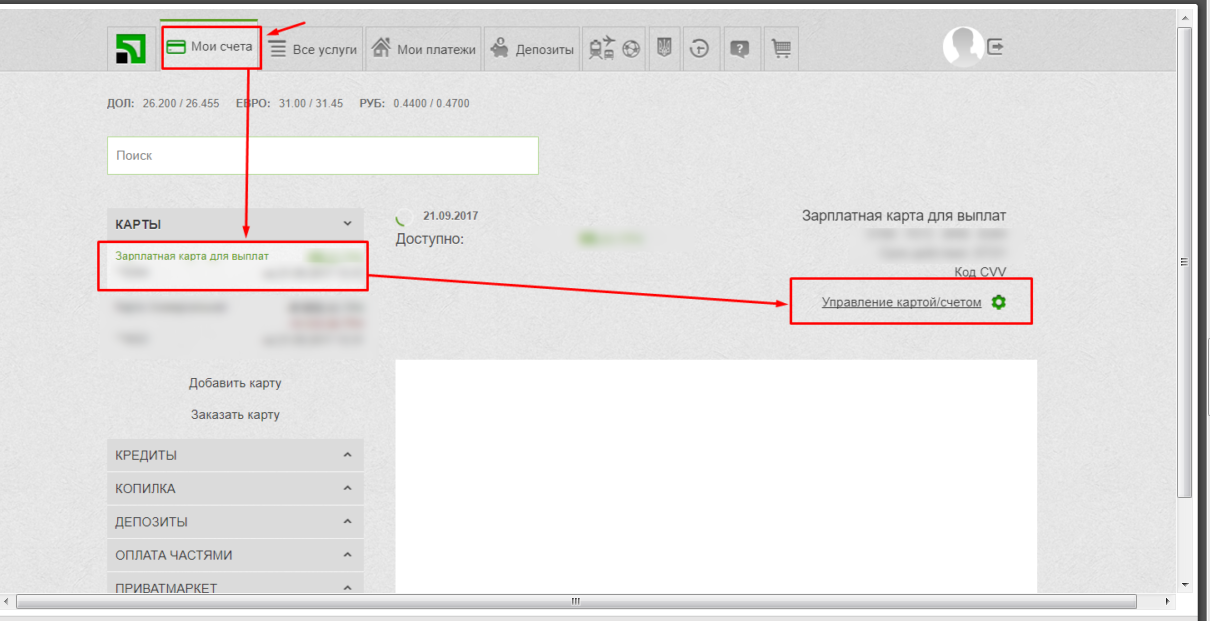Click into the Поиск search field
The height and width of the screenshot is (621, 1210).
click(322, 156)
